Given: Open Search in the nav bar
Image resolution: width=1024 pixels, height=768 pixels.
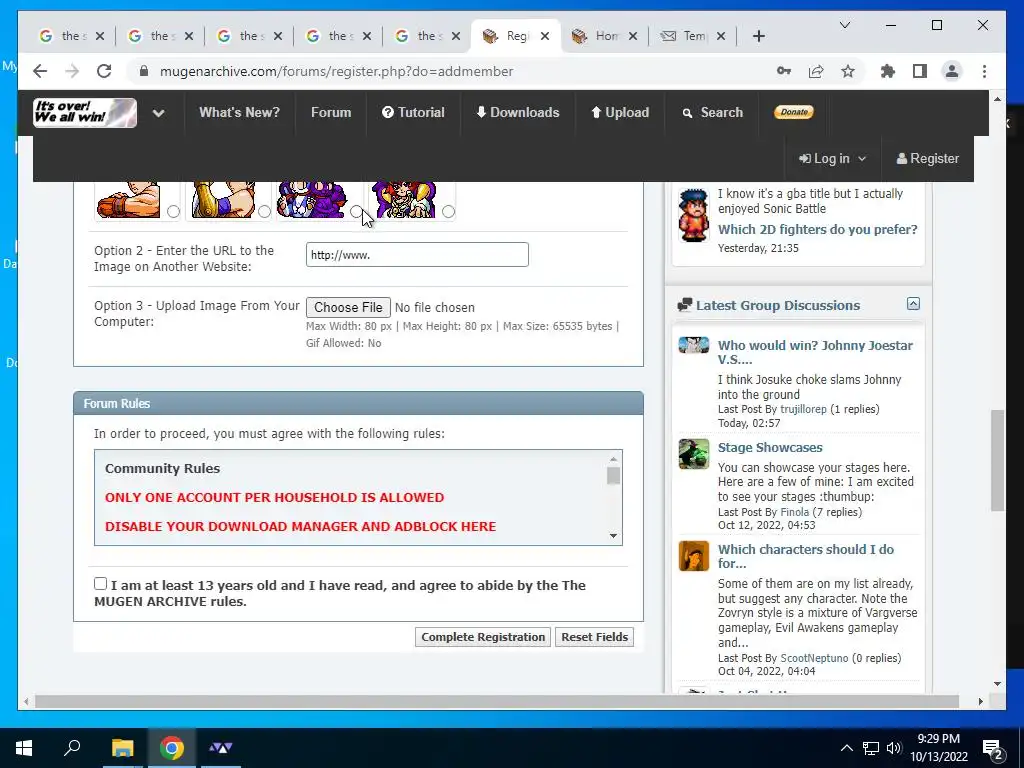Looking at the screenshot, I should [x=712, y=112].
